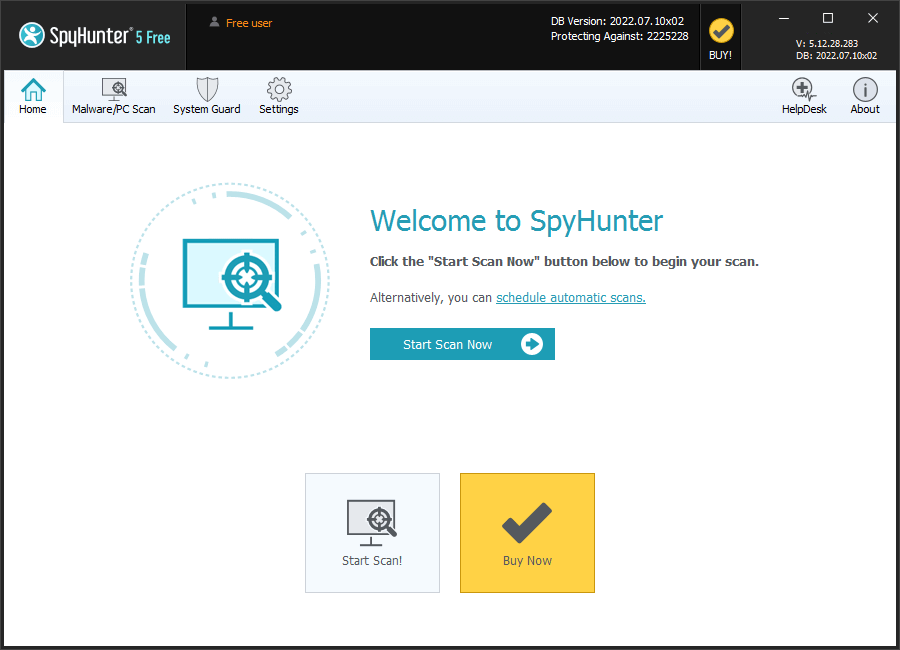Click the yellow BUY! checkmark icon
Image resolution: width=900 pixels, height=650 pixels.
(x=720, y=30)
